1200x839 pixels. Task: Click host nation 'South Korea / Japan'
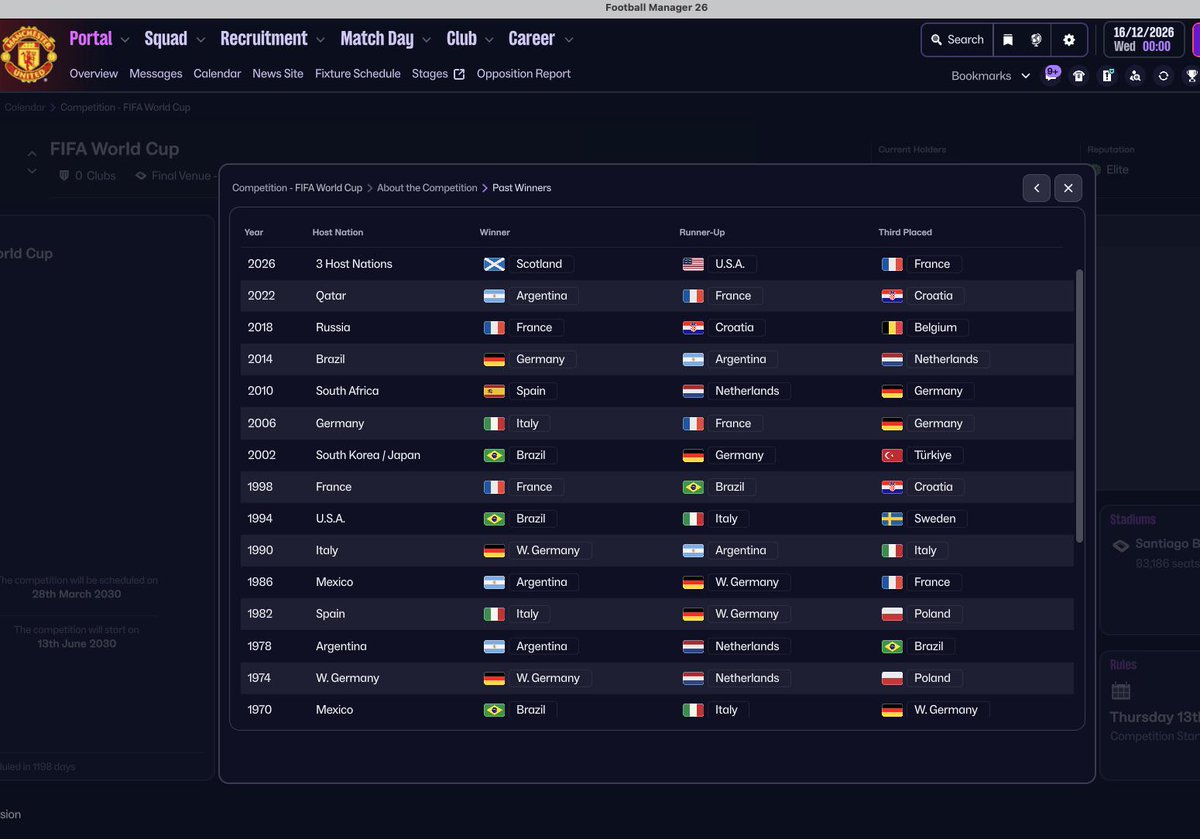(x=368, y=455)
